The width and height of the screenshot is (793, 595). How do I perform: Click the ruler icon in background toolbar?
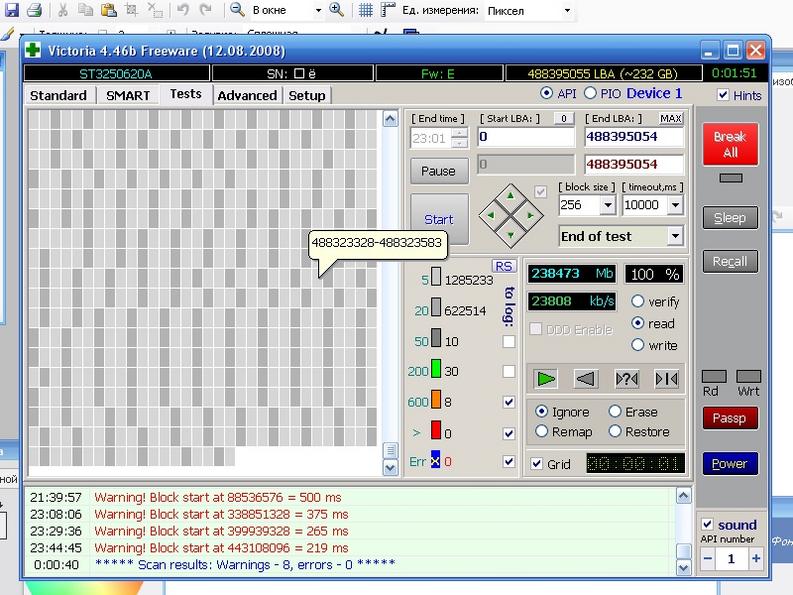coord(388,10)
